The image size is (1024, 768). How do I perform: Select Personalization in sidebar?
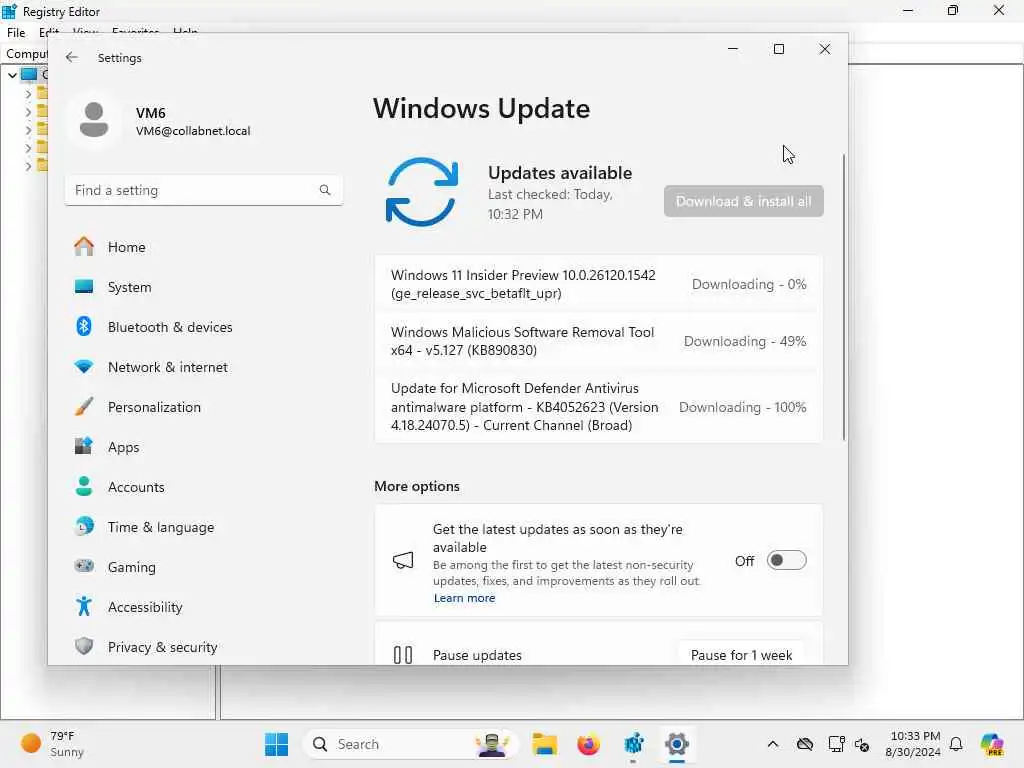[154, 407]
